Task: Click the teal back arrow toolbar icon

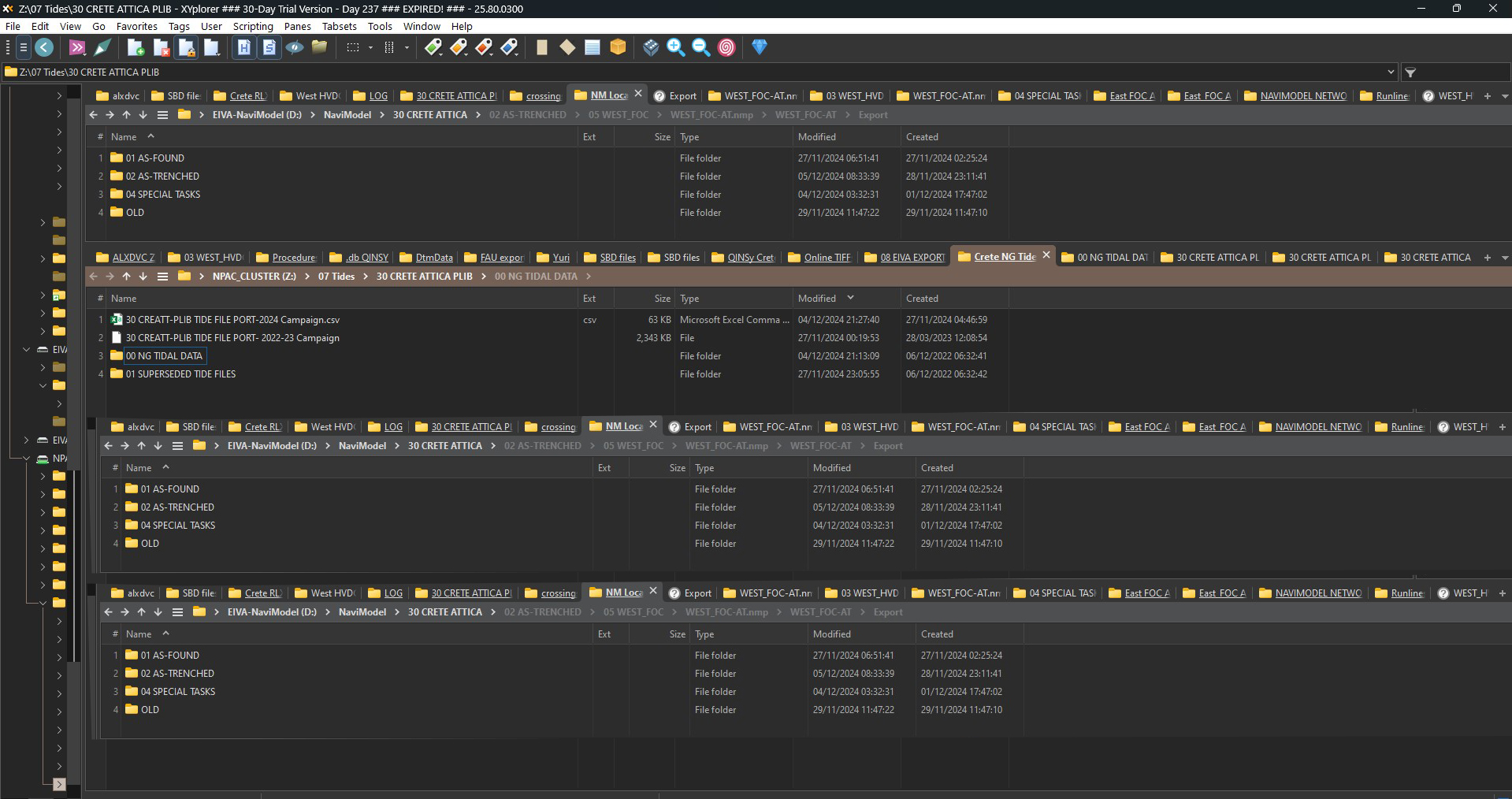Action: (45, 47)
